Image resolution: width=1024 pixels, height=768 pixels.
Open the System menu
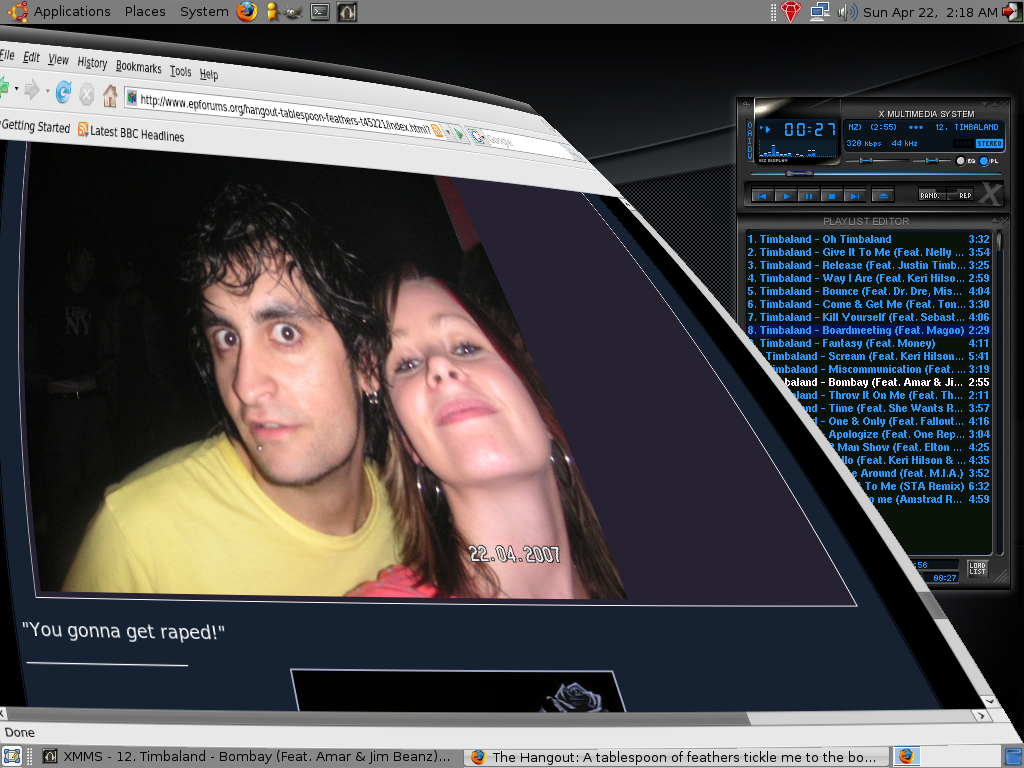(204, 12)
